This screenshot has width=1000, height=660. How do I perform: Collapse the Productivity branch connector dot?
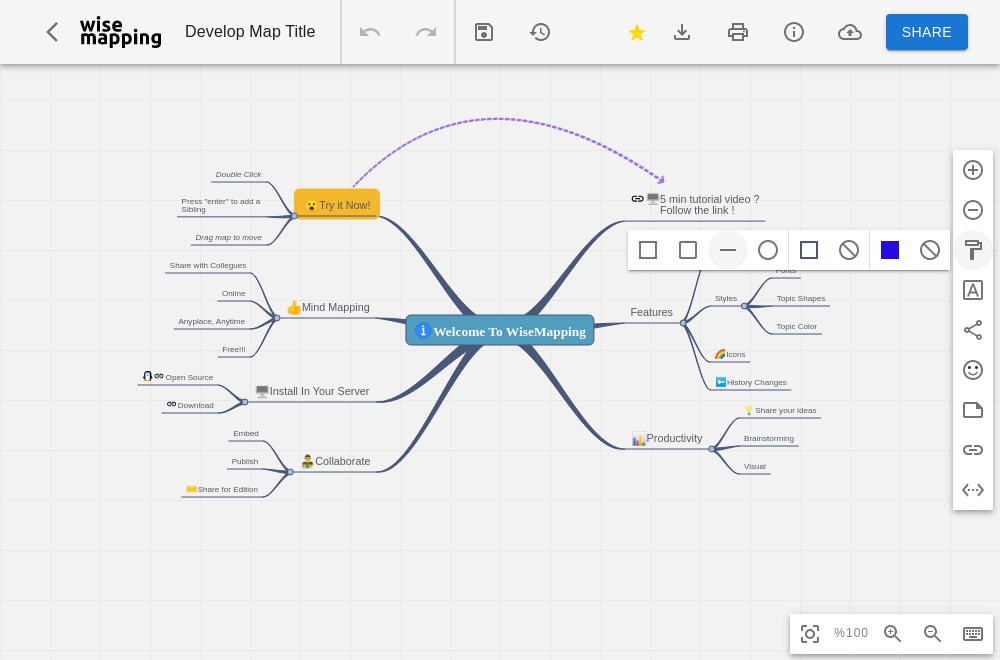click(x=712, y=449)
